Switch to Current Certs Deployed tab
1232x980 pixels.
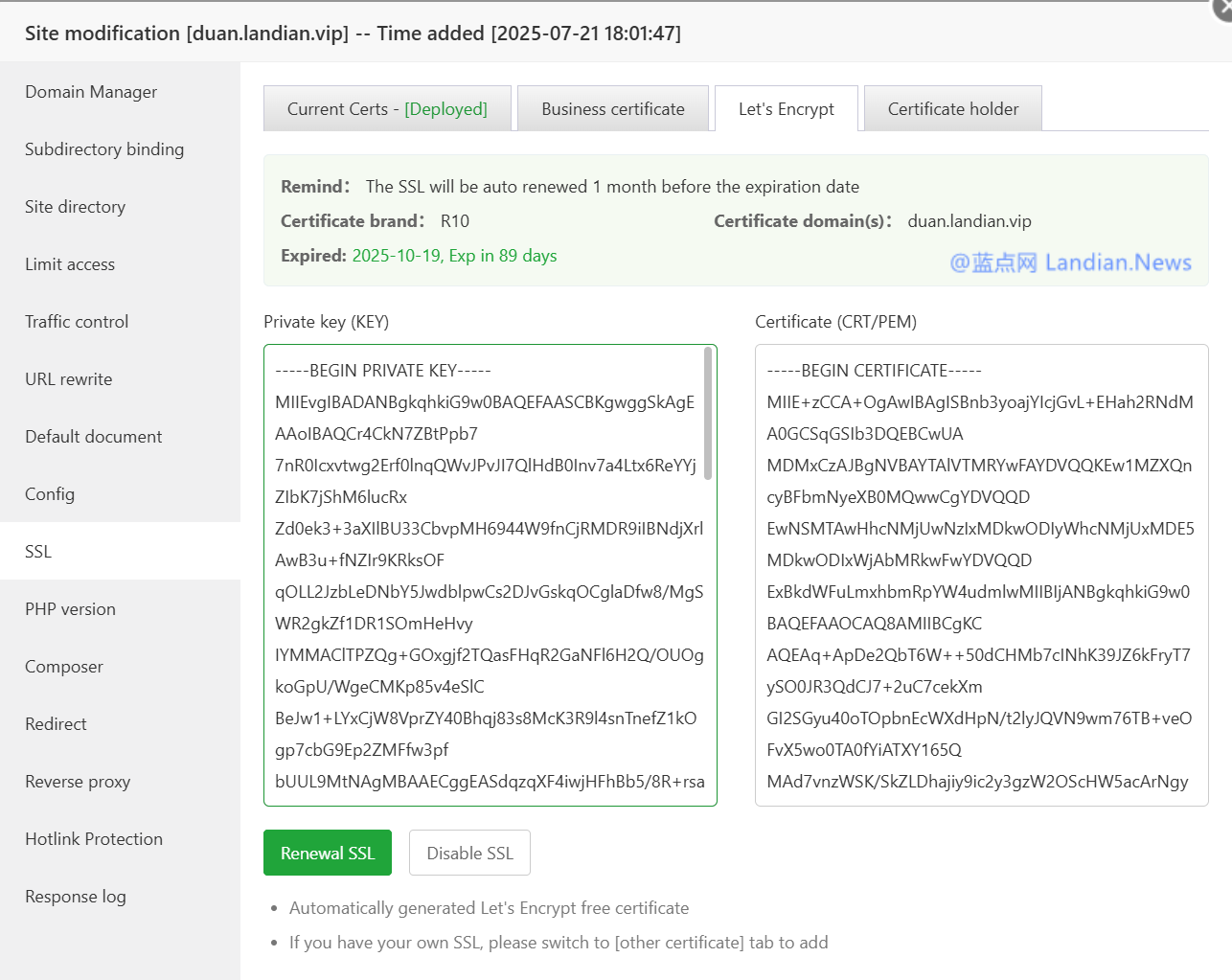[387, 109]
